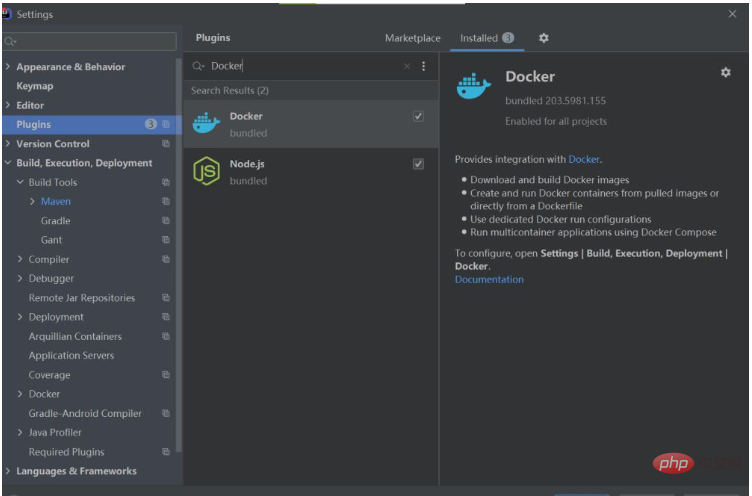The height and width of the screenshot is (496, 752).
Task: Click project-level icon beside Compiler
Action: (x=166, y=259)
